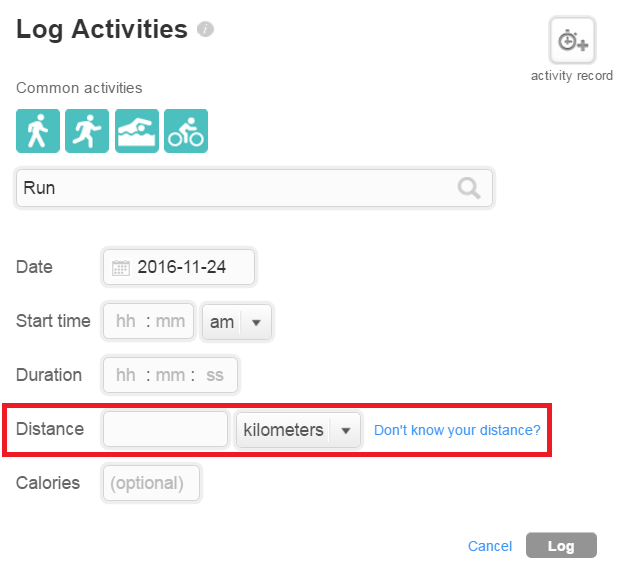Choose the cycling activity icon
Screen dimensions: 625x573
coord(186,131)
